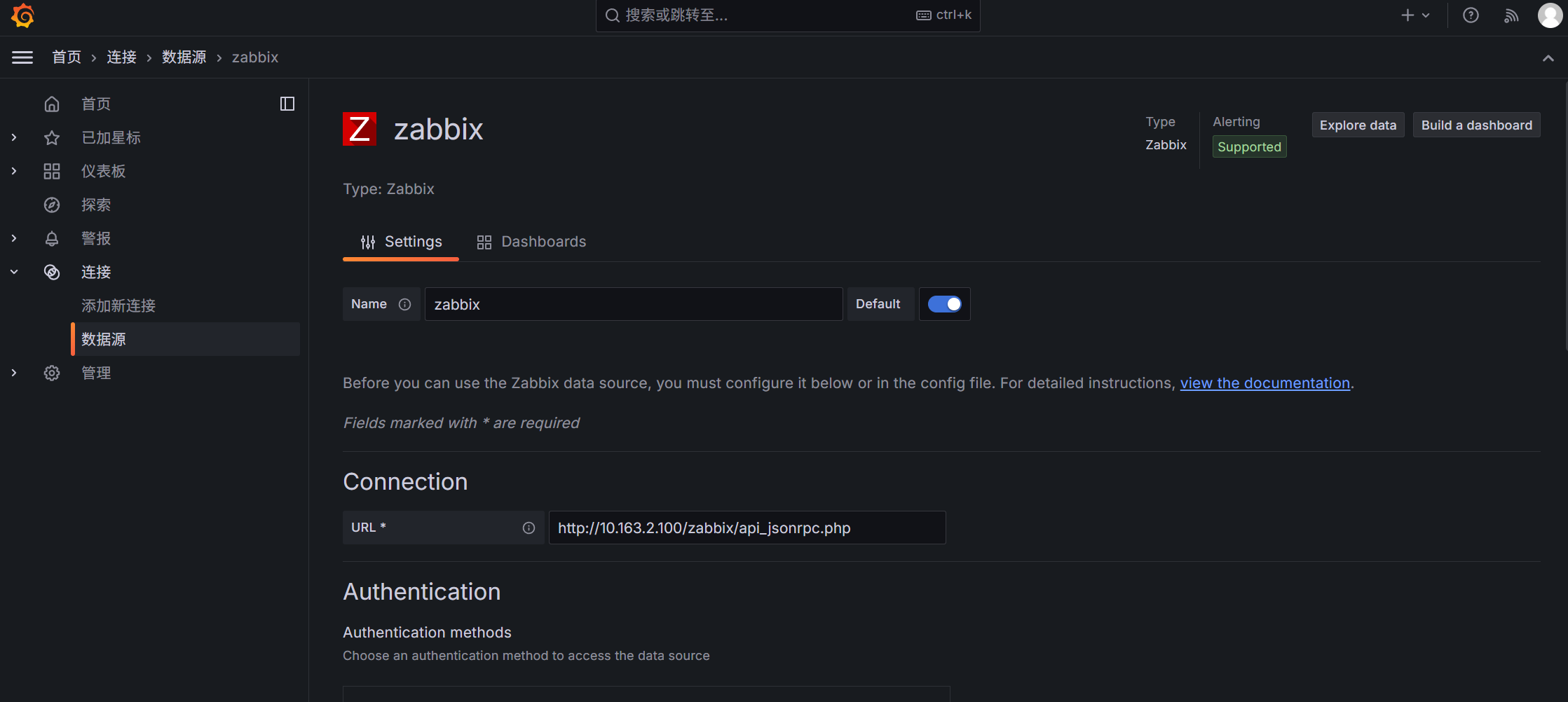Click the URL field info icon

point(529,528)
